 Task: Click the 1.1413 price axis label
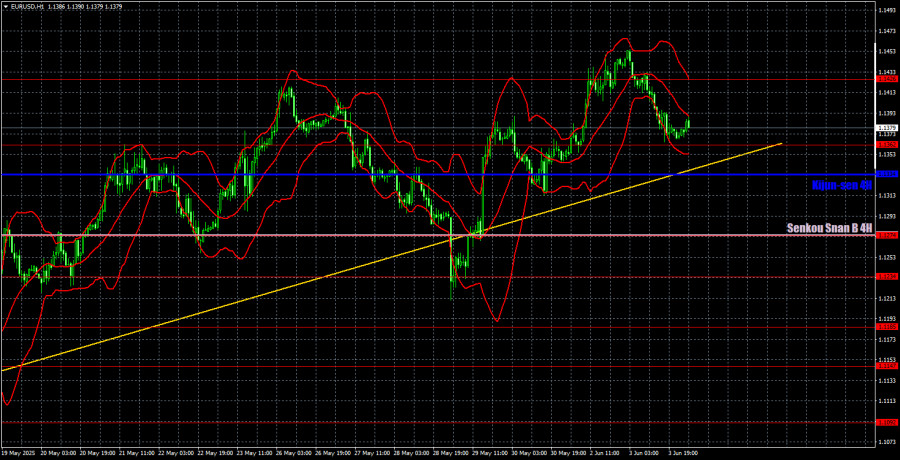(887, 92)
